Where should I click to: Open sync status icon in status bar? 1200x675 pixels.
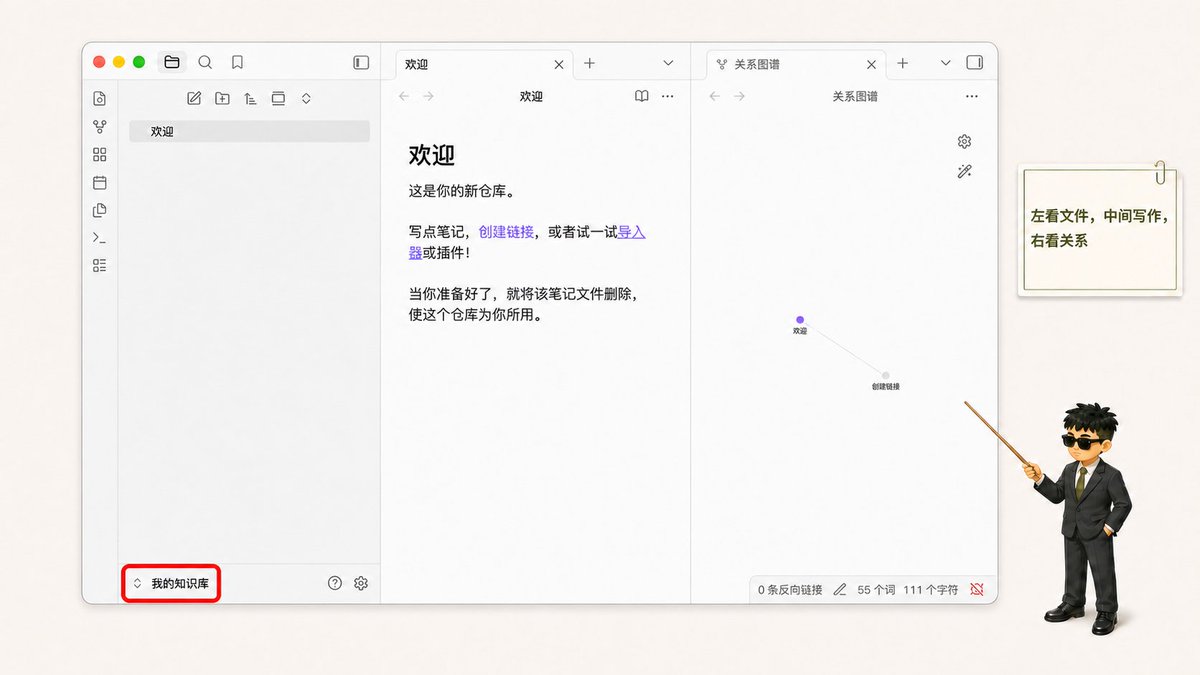coord(977,589)
